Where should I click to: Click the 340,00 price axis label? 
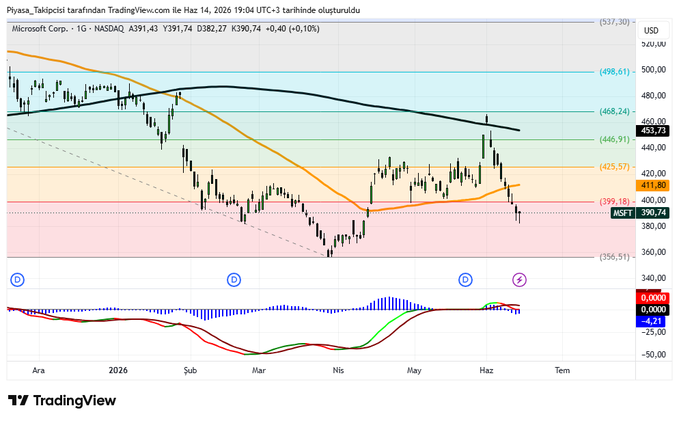click(653, 278)
